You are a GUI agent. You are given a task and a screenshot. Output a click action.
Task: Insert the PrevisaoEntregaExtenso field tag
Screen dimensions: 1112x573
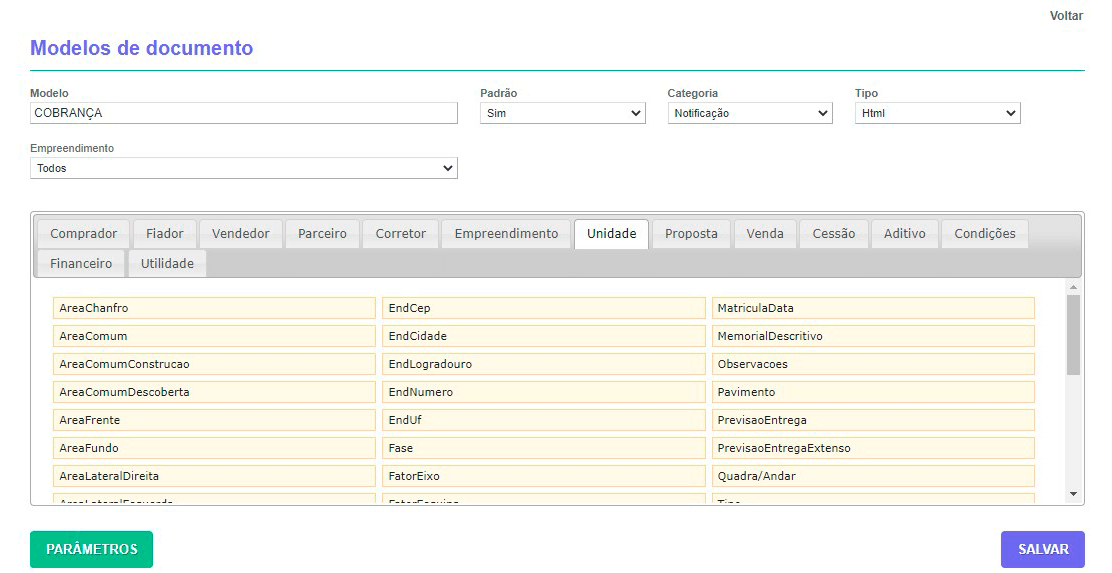(872, 448)
